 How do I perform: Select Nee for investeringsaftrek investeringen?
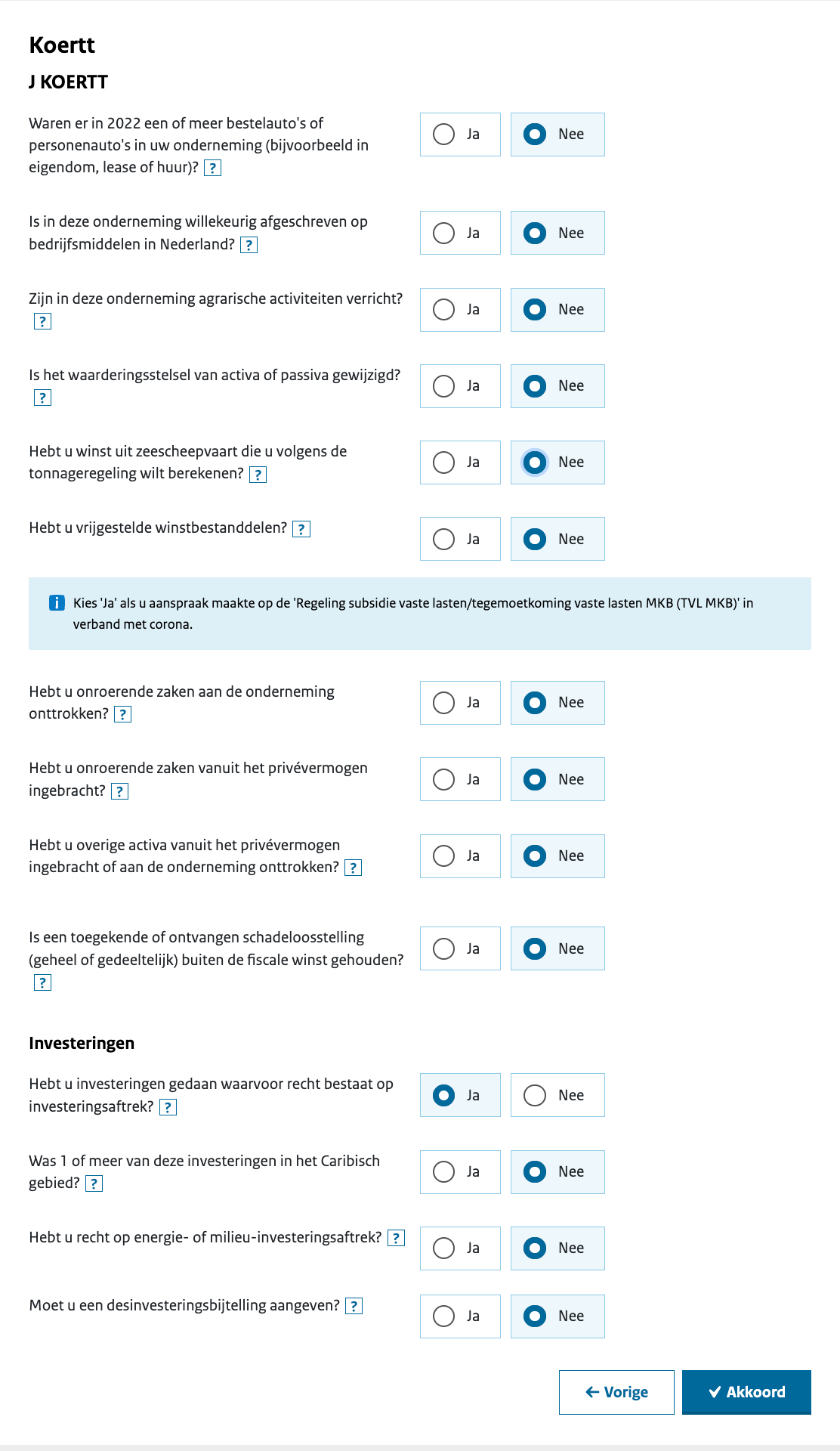pyautogui.click(x=557, y=1095)
